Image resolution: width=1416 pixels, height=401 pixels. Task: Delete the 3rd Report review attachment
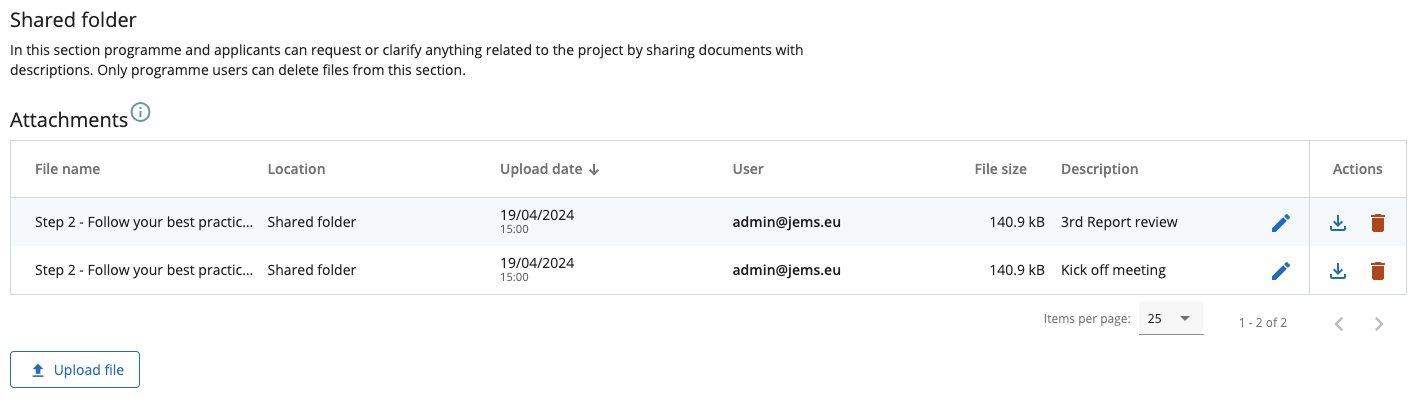[1378, 223]
